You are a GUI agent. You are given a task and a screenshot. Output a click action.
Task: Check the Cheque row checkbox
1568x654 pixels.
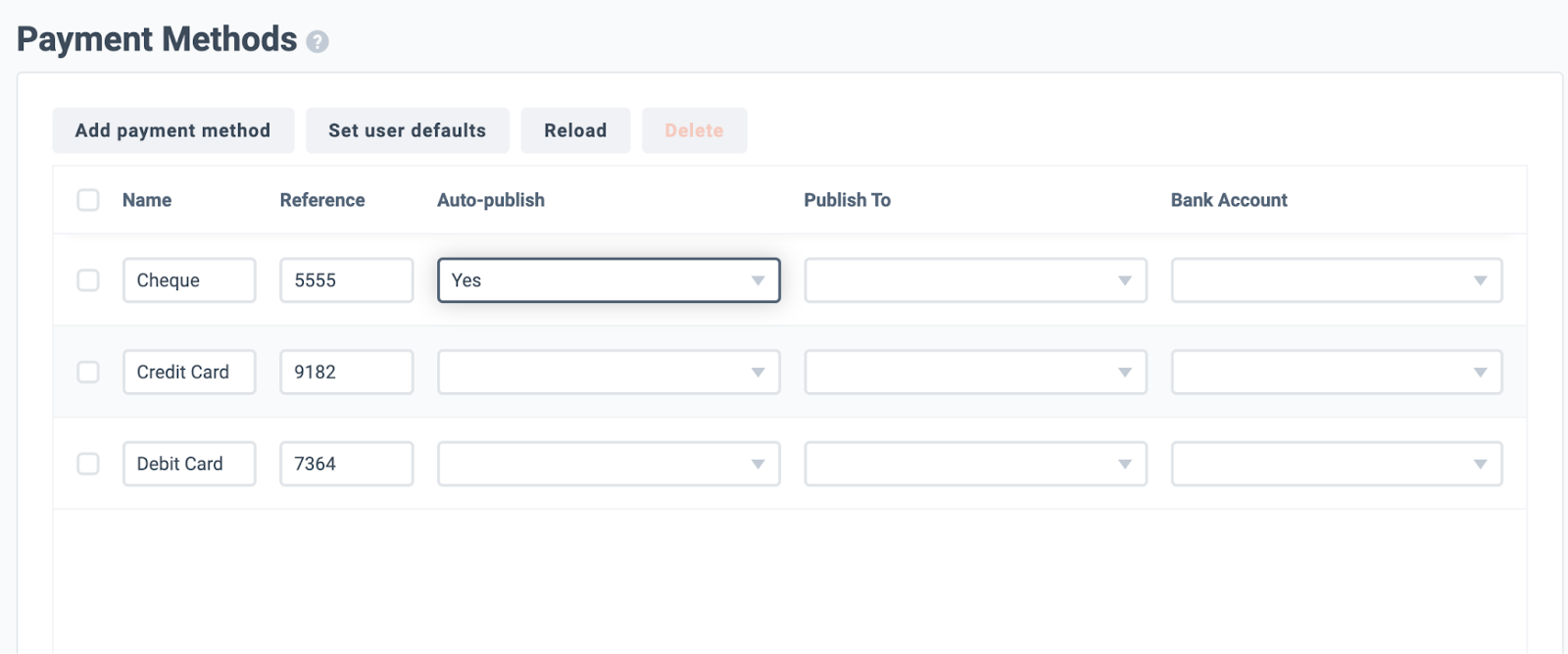point(88,280)
